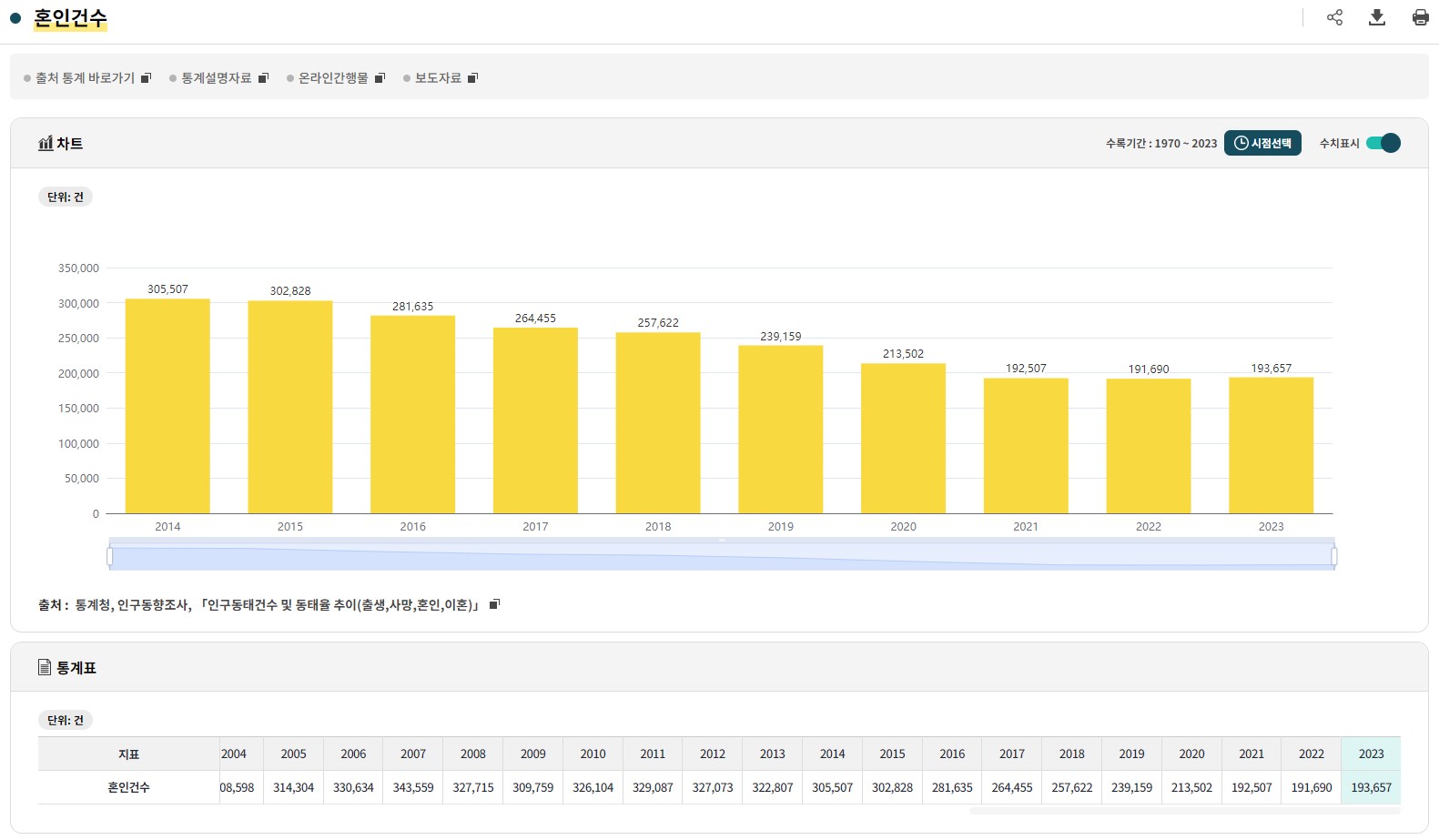Click the 혼인건수 row label in table
1439x840 pixels.
tap(128, 787)
